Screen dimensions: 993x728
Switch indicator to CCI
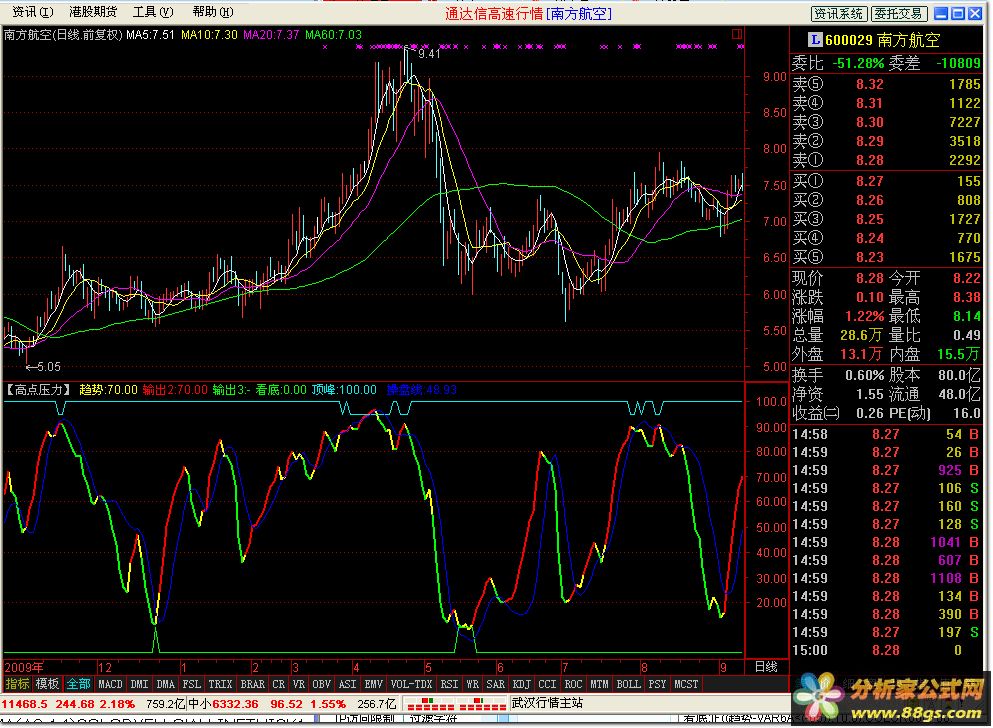(x=547, y=684)
